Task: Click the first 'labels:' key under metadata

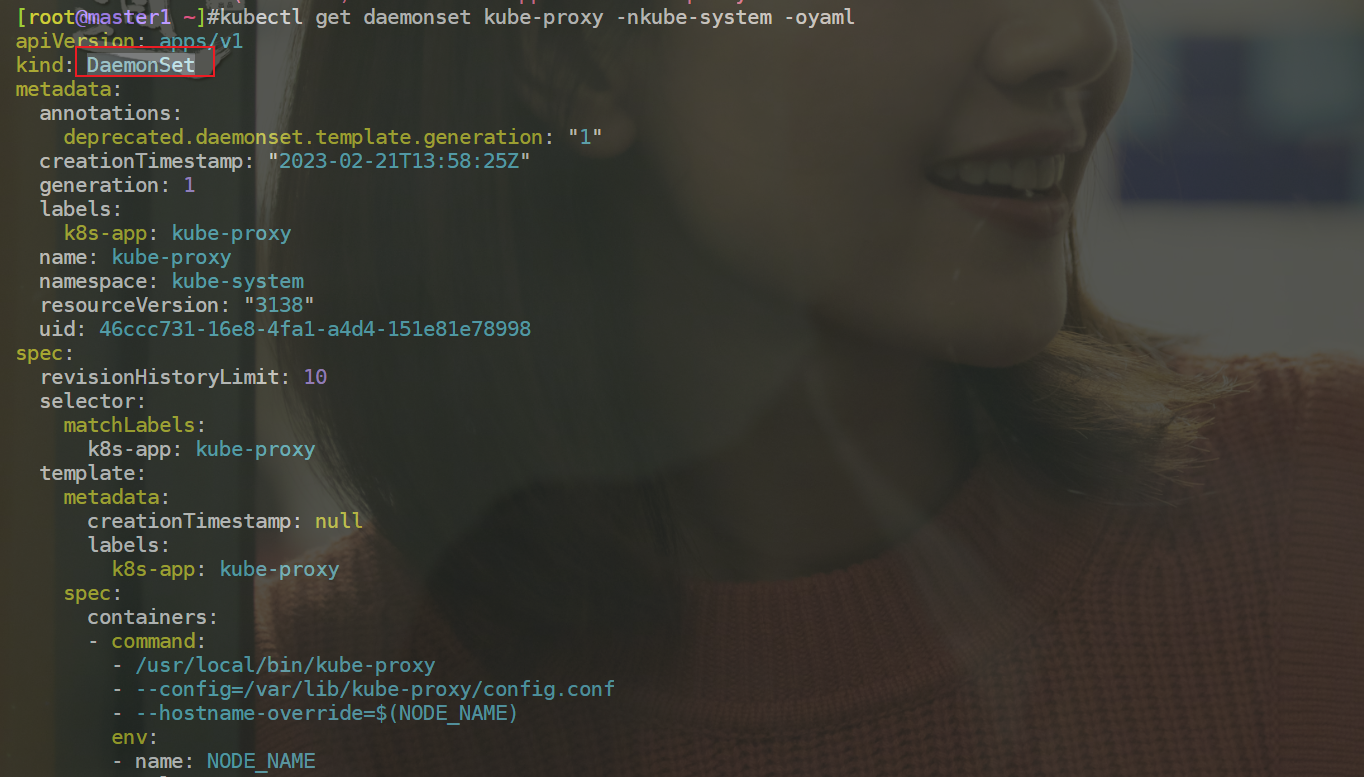Action: pyautogui.click(x=81, y=209)
